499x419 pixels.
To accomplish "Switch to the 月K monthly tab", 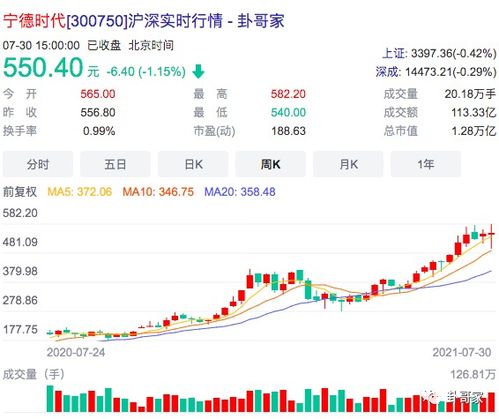I will [x=348, y=164].
